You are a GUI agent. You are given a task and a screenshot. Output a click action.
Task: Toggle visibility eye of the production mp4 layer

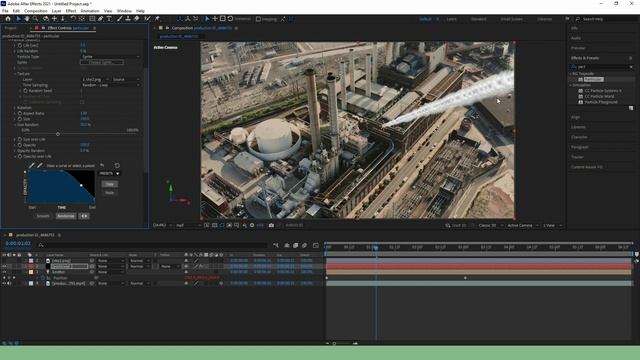tap(4, 283)
